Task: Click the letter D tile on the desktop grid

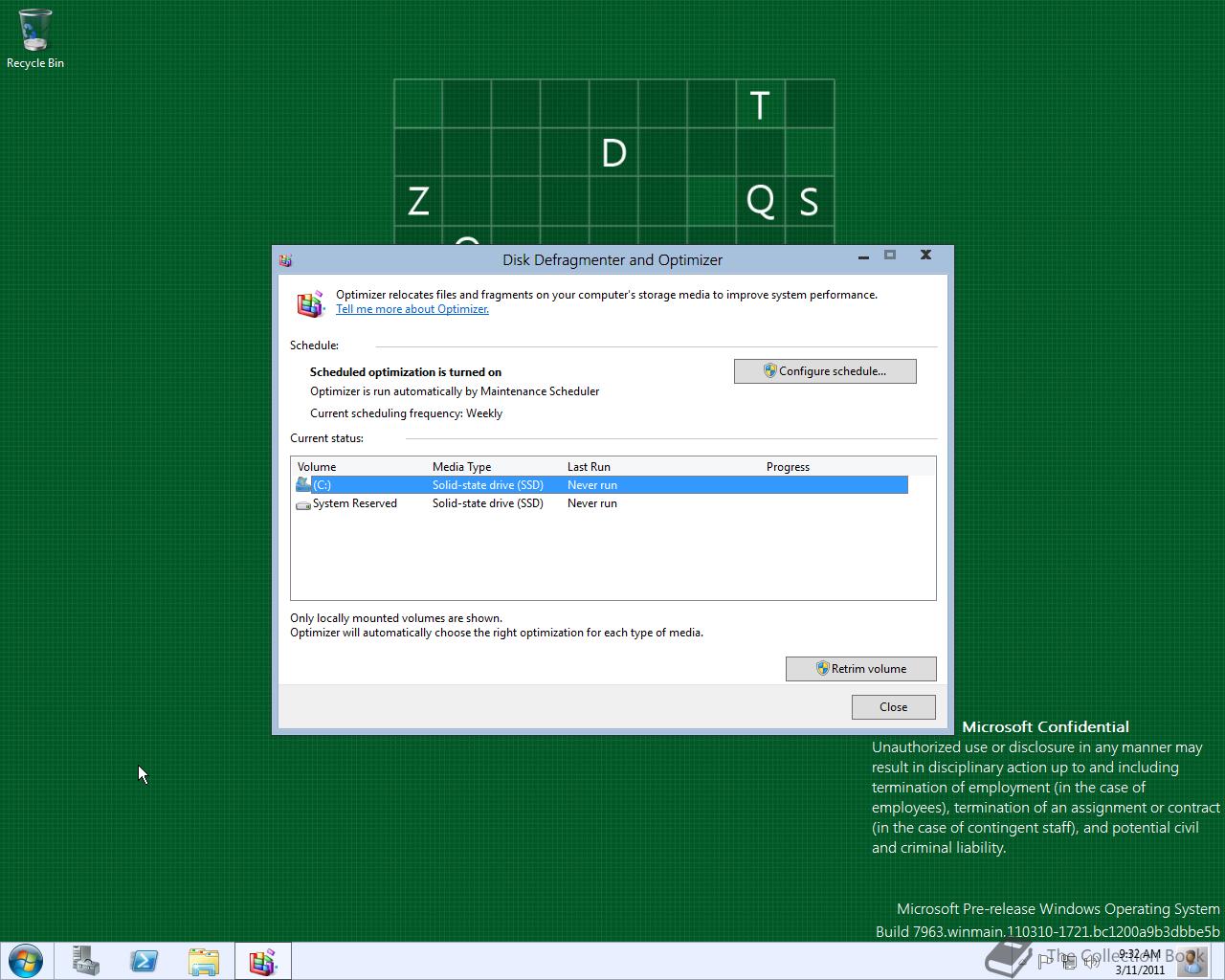Action: (x=613, y=153)
